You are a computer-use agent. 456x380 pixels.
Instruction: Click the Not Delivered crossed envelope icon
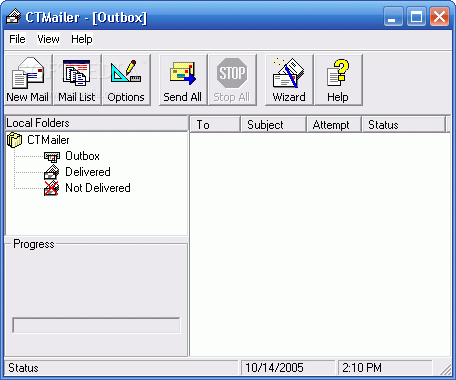tap(52, 188)
